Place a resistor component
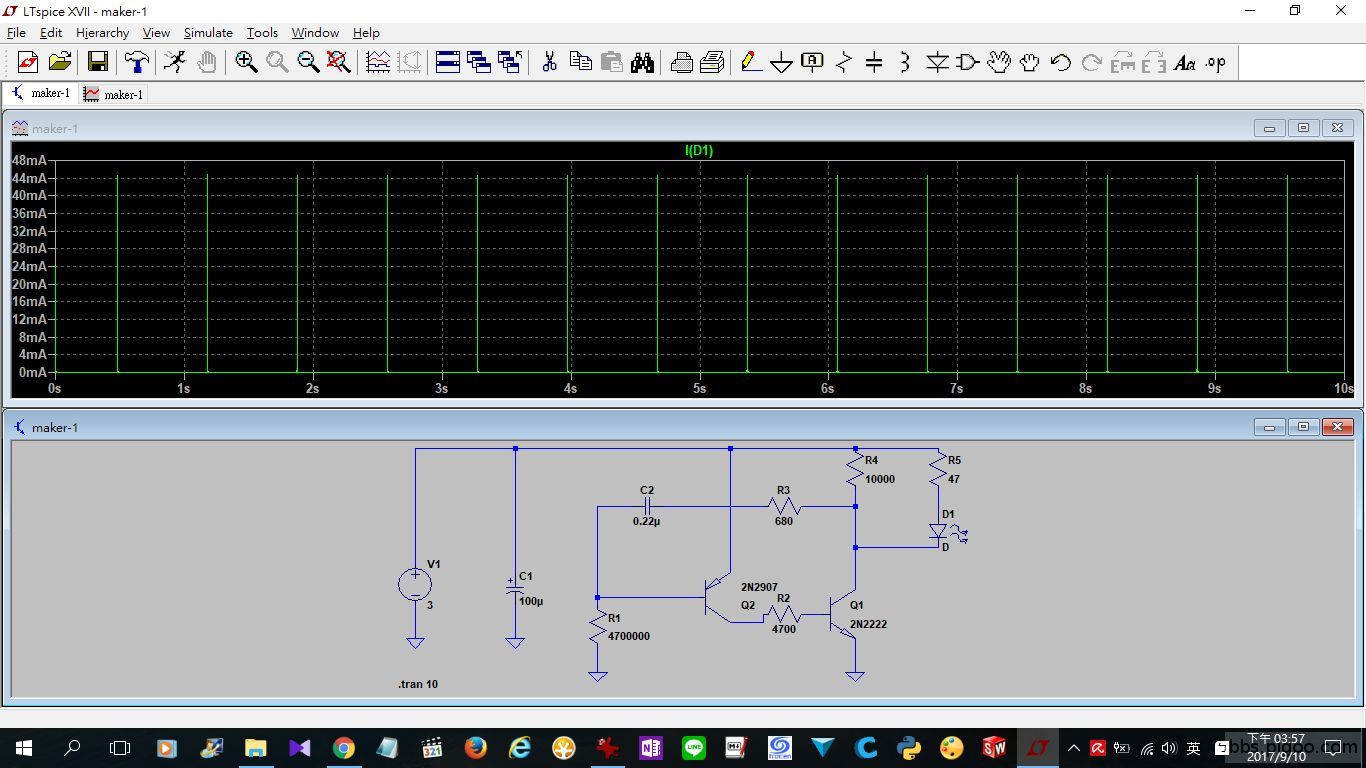The width and height of the screenshot is (1366, 768). click(x=844, y=62)
